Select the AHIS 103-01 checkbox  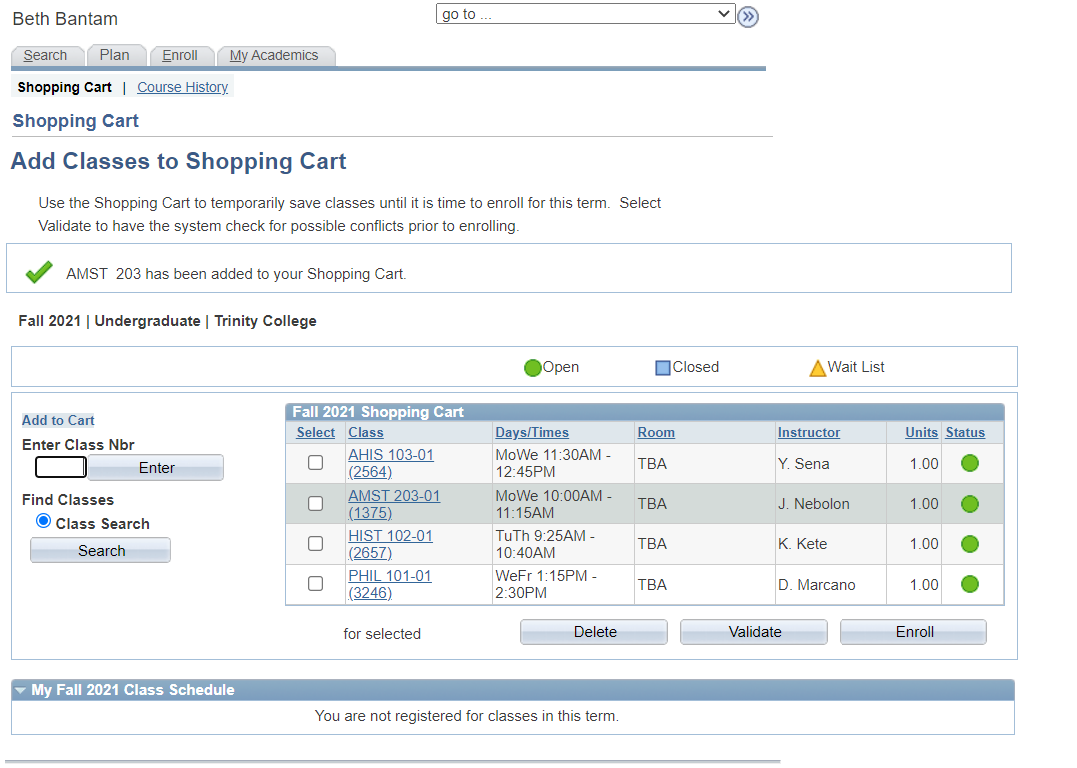coord(315,463)
